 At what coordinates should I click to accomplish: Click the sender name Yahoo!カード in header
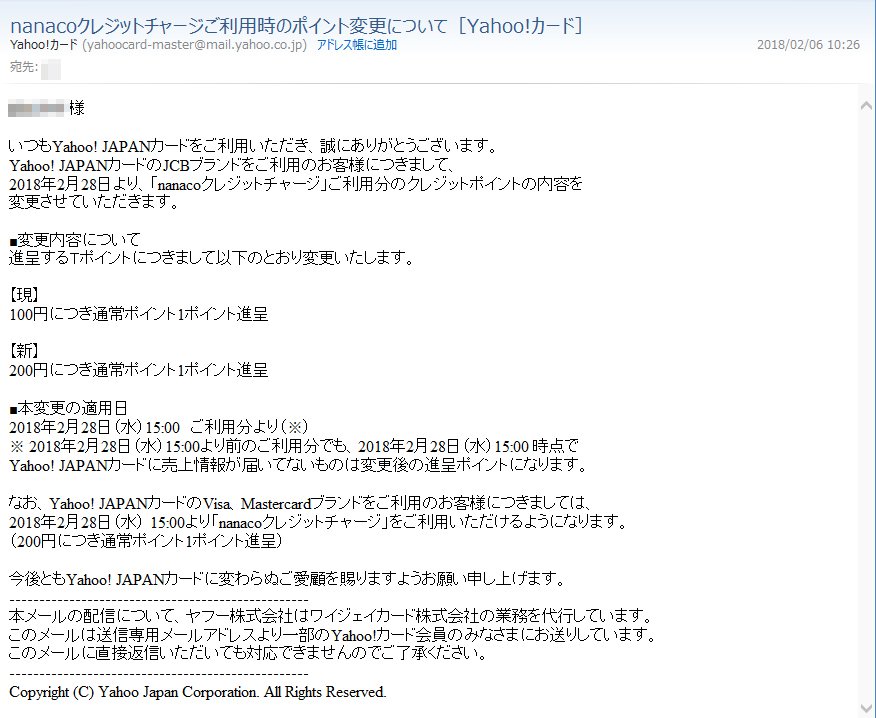(x=44, y=45)
